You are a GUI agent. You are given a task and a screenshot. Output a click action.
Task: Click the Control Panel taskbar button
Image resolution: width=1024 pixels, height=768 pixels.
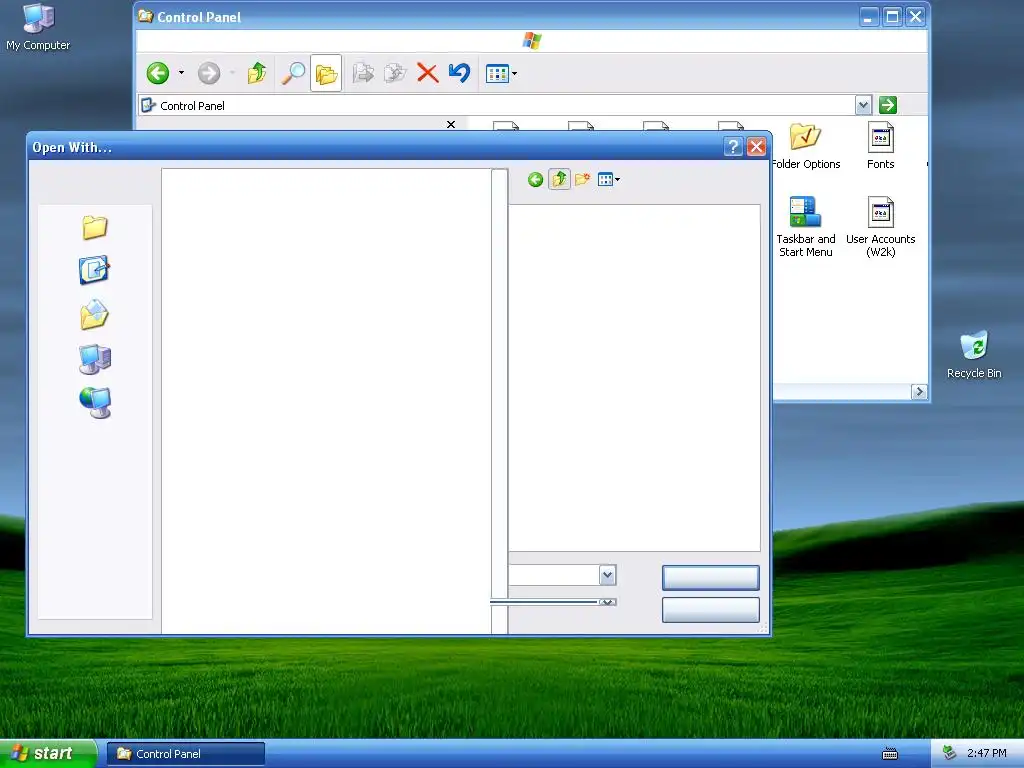(186, 754)
